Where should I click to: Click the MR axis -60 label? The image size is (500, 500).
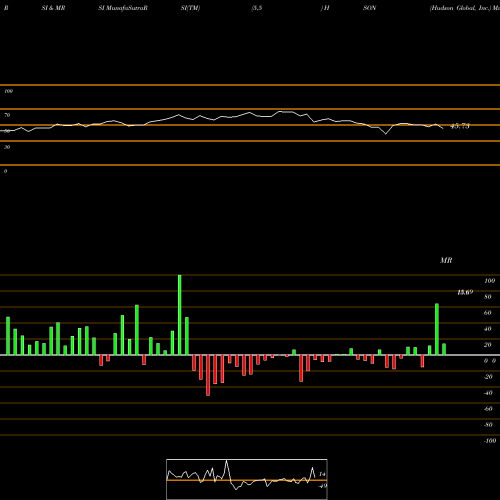(488, 409)
